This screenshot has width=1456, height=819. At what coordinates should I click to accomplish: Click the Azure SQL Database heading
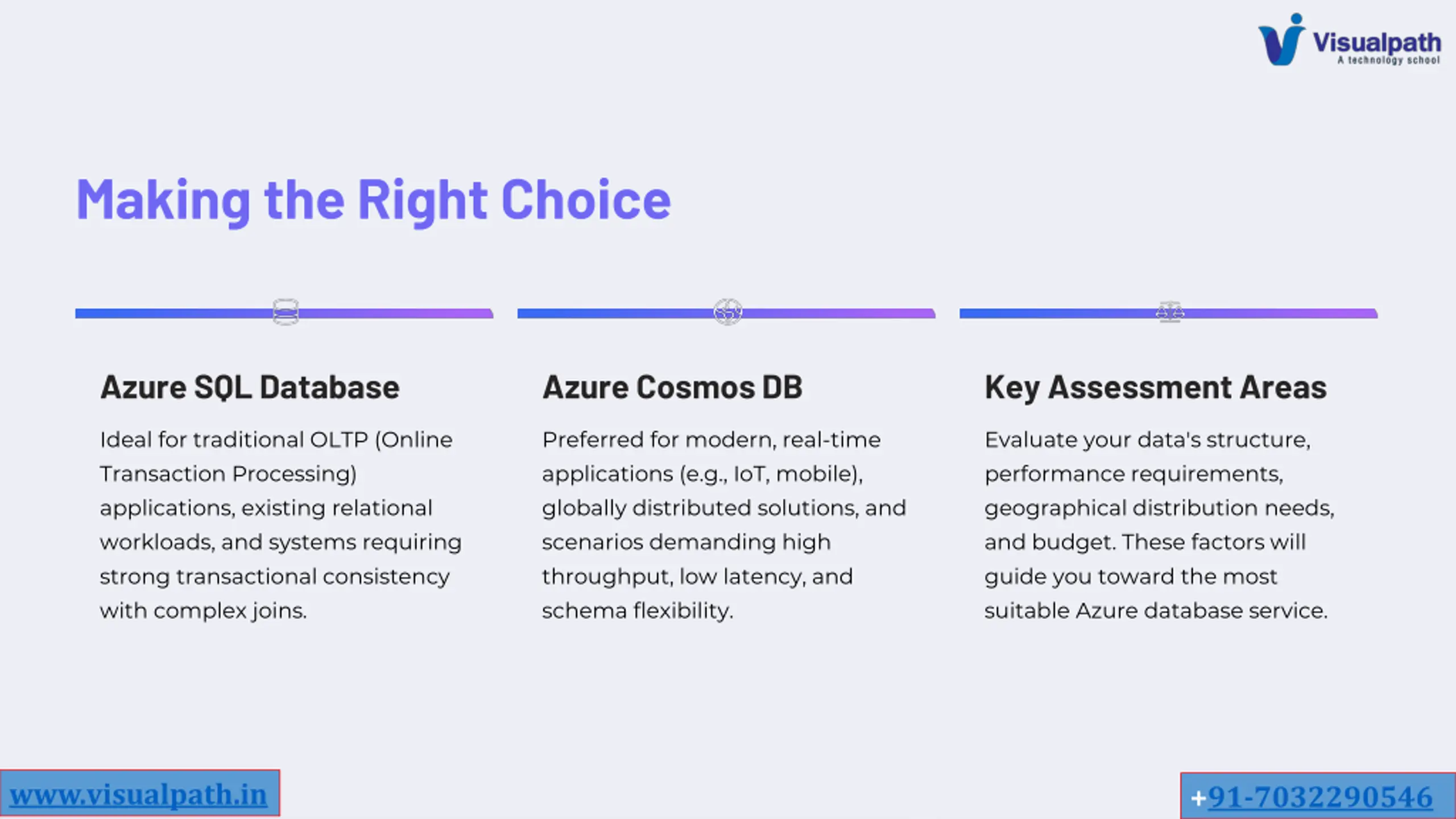point(250,387)
